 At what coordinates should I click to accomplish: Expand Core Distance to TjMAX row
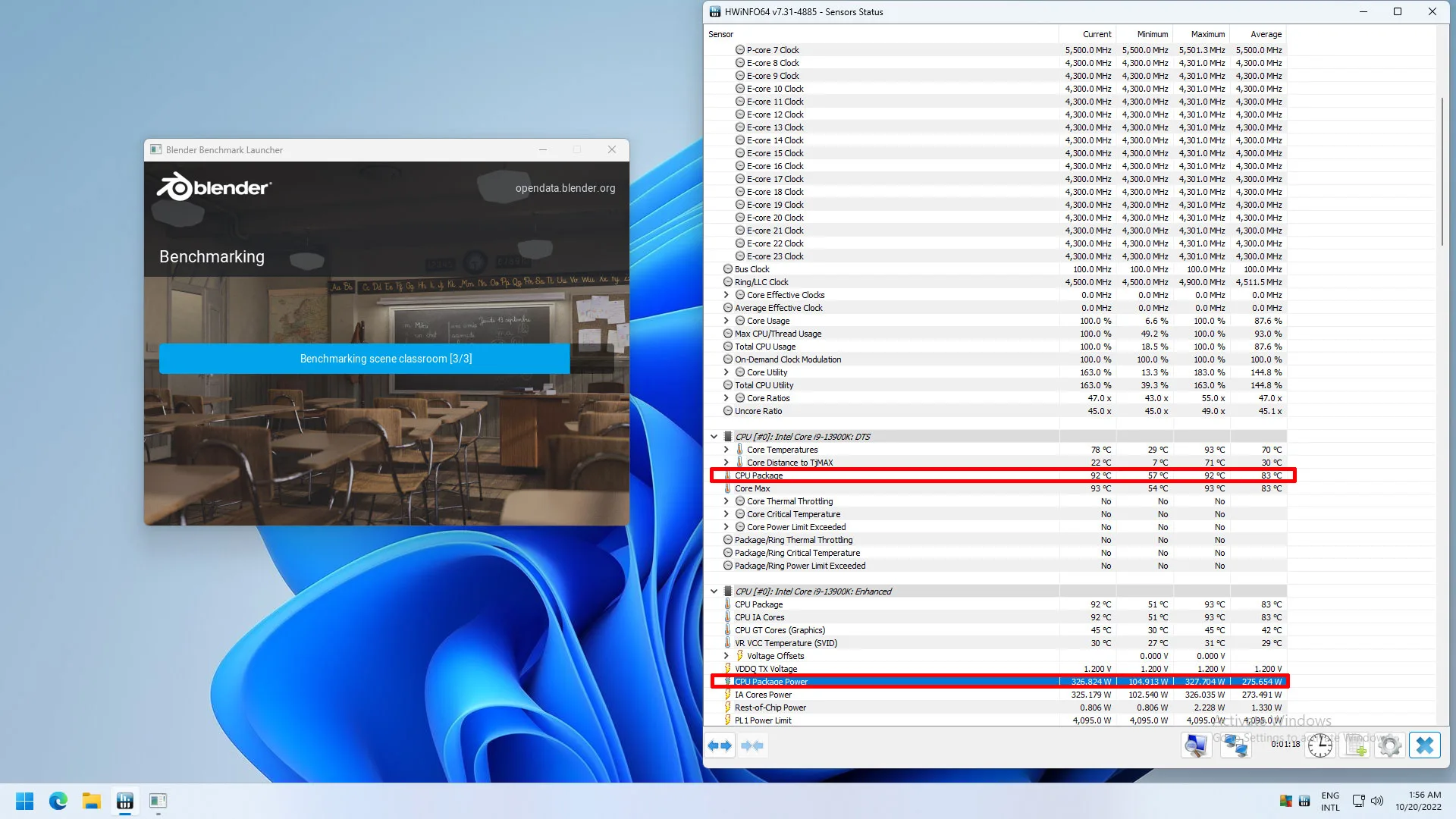726,463
